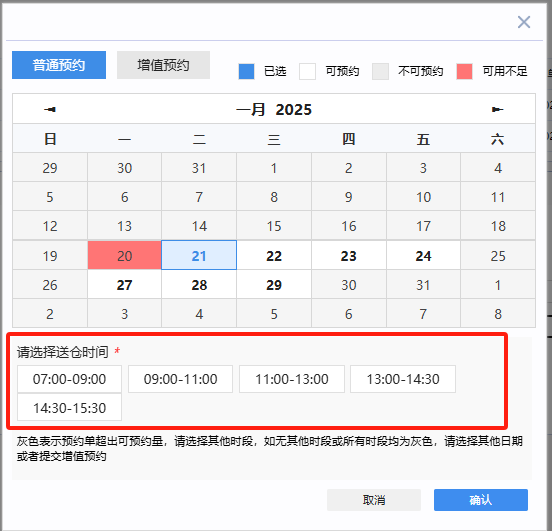Choose January 29 date cell
Image resolution: width=552 pixels, height=531 pixels.
pyautogui.click(x=274, y=285)
